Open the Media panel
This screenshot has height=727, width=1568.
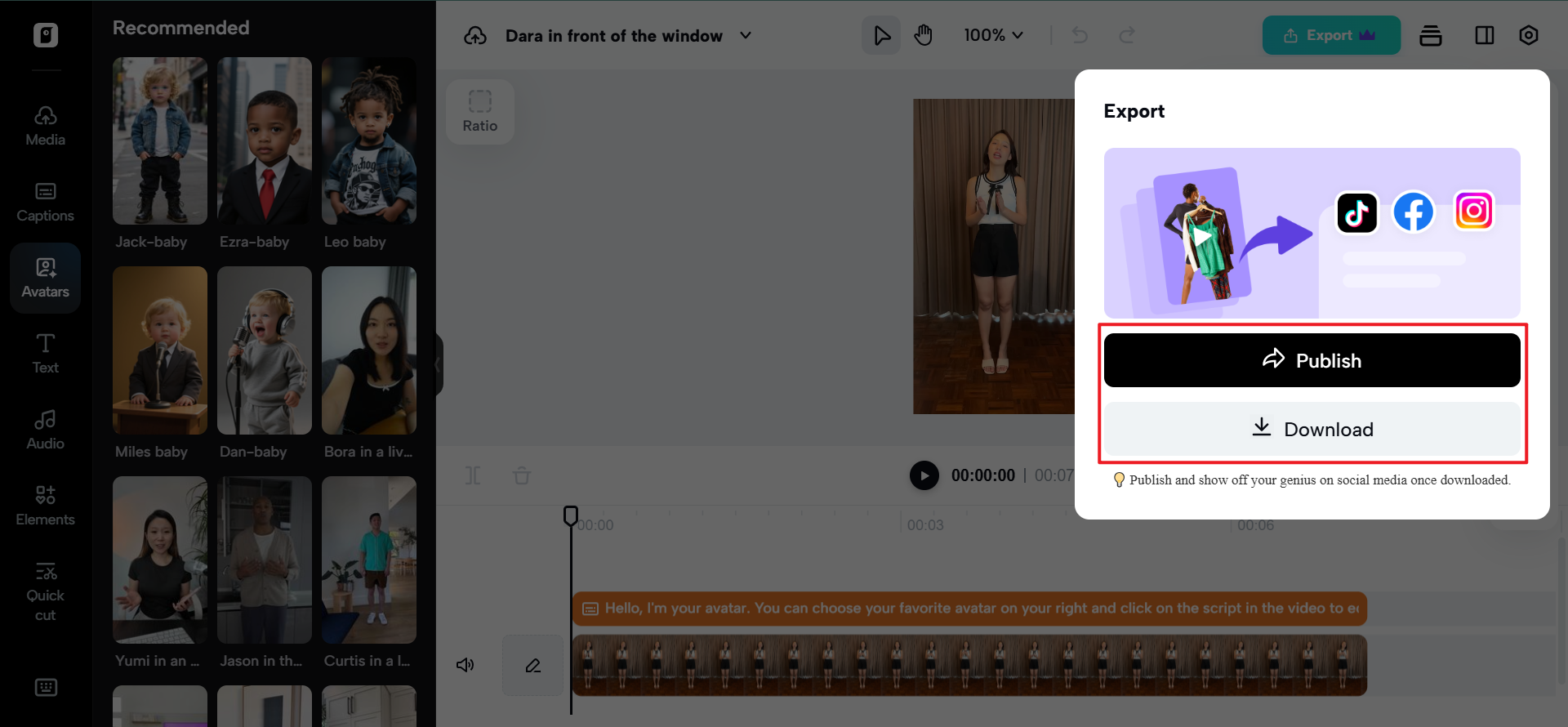pyautogui.click(x=46, y=126)
